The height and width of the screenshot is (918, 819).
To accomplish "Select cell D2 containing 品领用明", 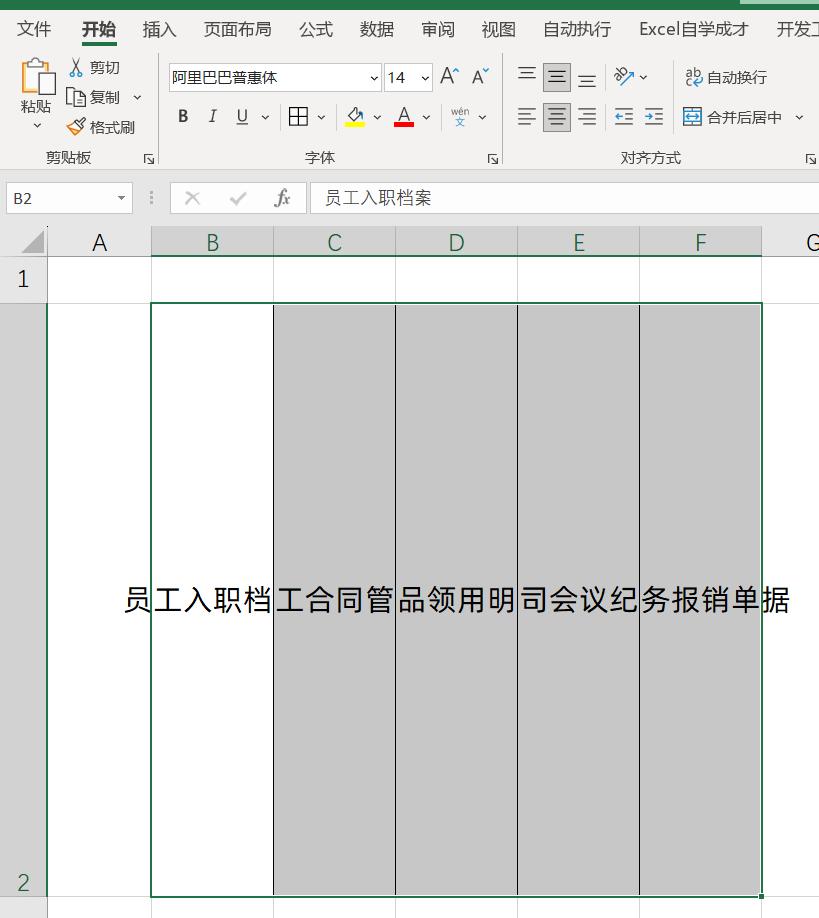I will click(x=457, y=600).
